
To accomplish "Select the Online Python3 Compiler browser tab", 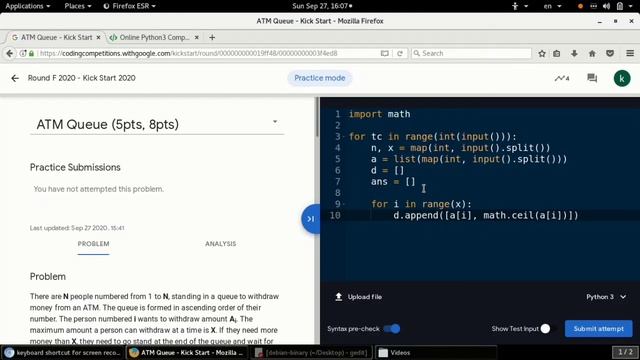I will 154,38.
